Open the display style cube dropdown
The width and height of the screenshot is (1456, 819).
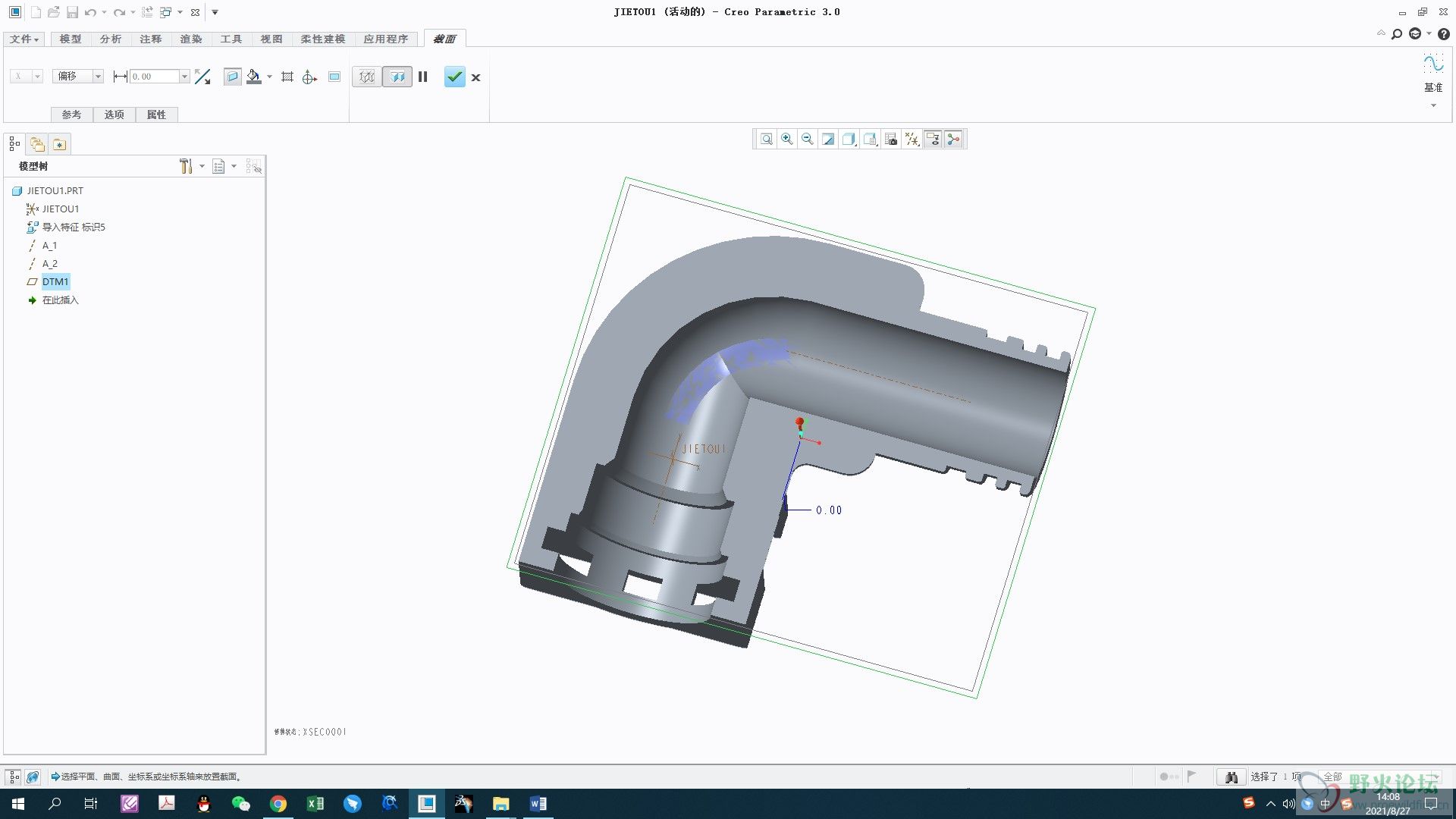click(849, 139)
